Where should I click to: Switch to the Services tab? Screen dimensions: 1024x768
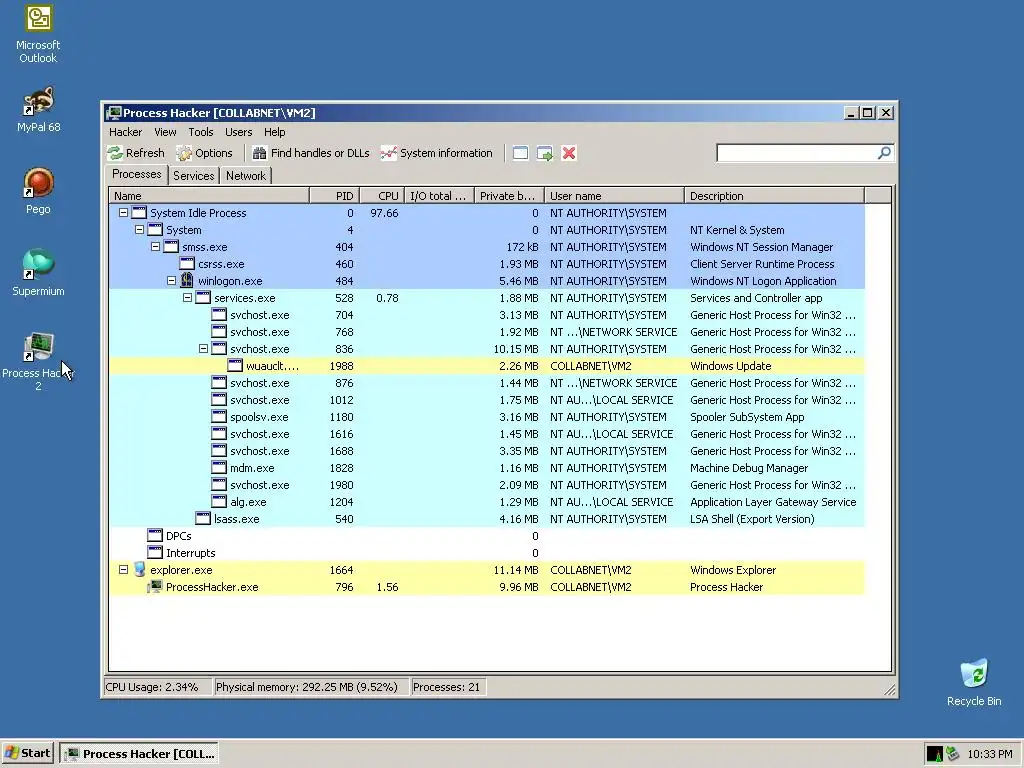tap(193, 176)
